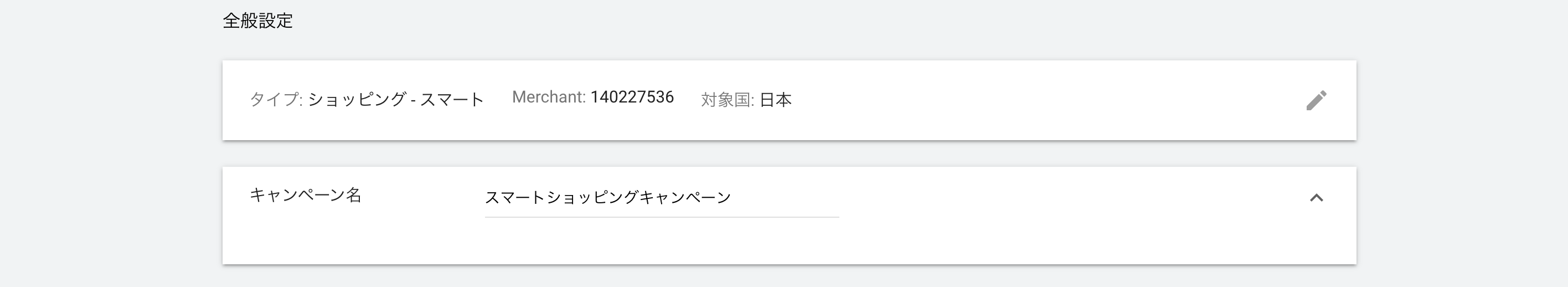This screenshot has width=1568, height=287.
Task: Click the underline beneath the campaign name
Action: pyautogui.click(x=661, y=217)
